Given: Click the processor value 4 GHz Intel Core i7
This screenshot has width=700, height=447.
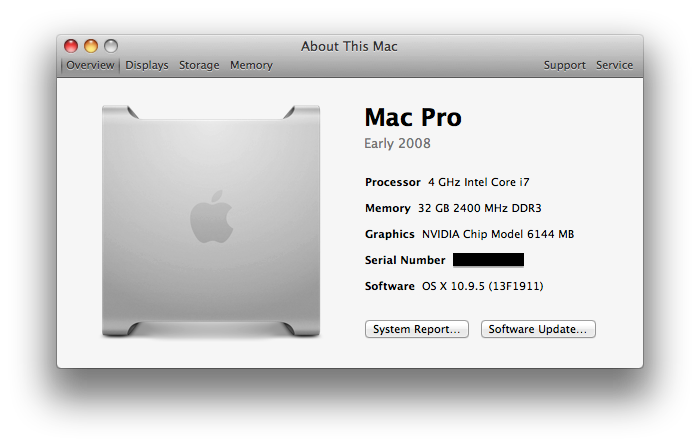Looking at the screenshot, I should [479, 182].
